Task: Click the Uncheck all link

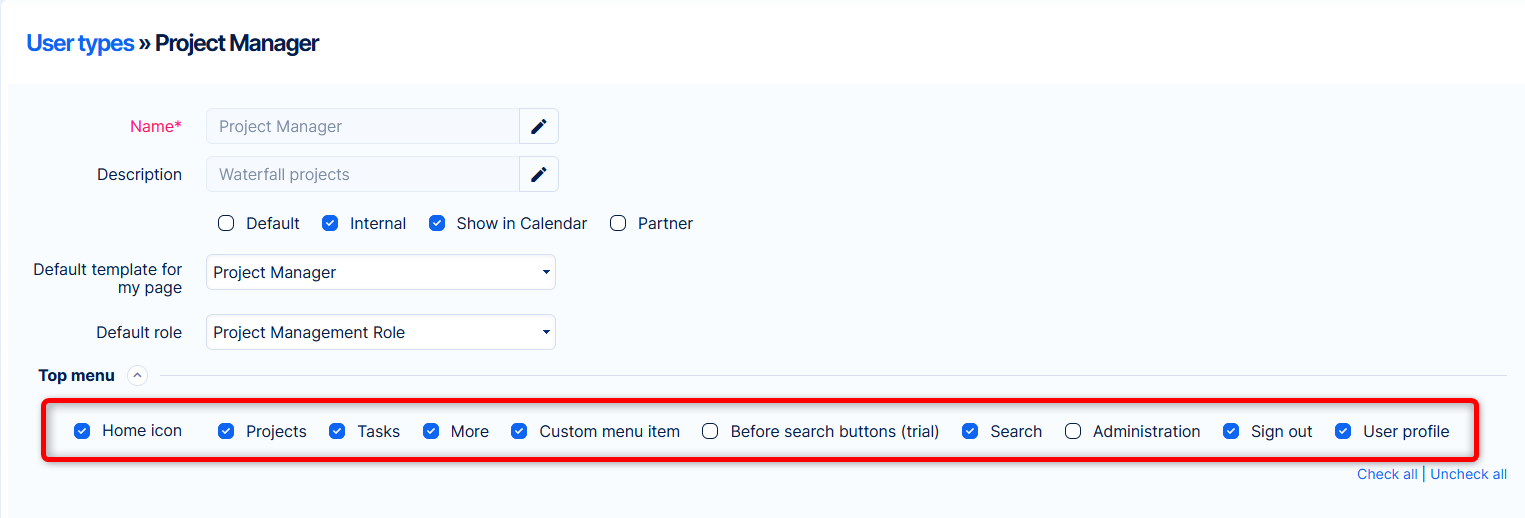Action: (1468, 474)
